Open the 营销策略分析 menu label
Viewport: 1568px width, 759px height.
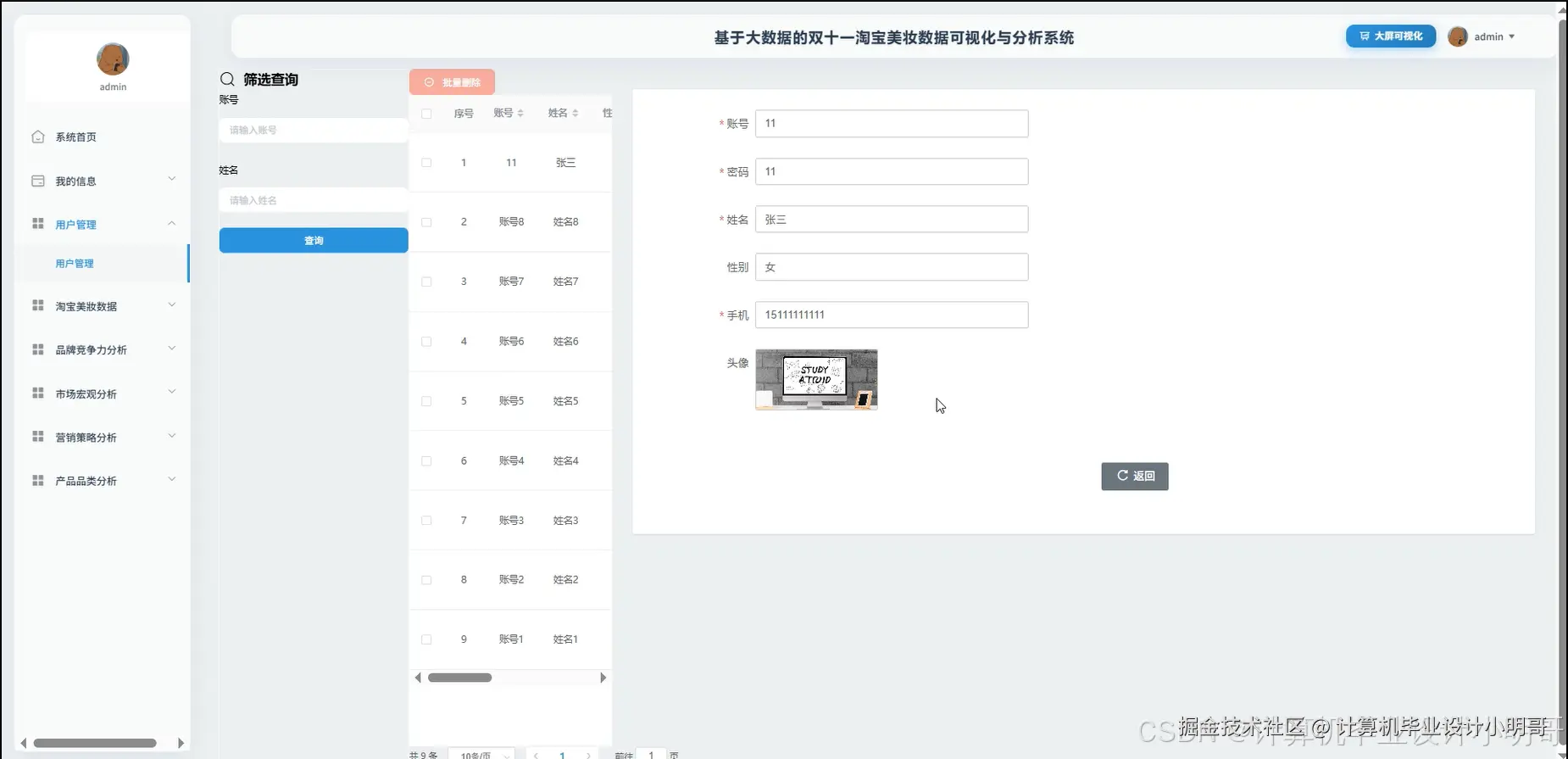86,438
